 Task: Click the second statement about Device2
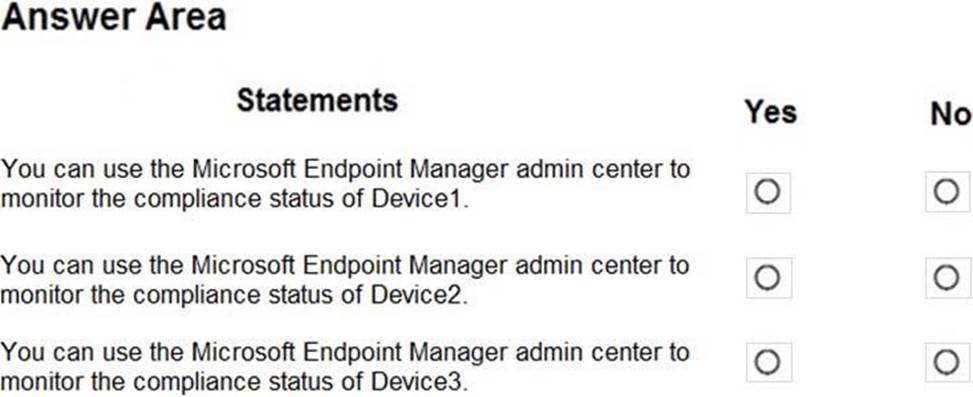pyautogui.click(x=345, y=281)
